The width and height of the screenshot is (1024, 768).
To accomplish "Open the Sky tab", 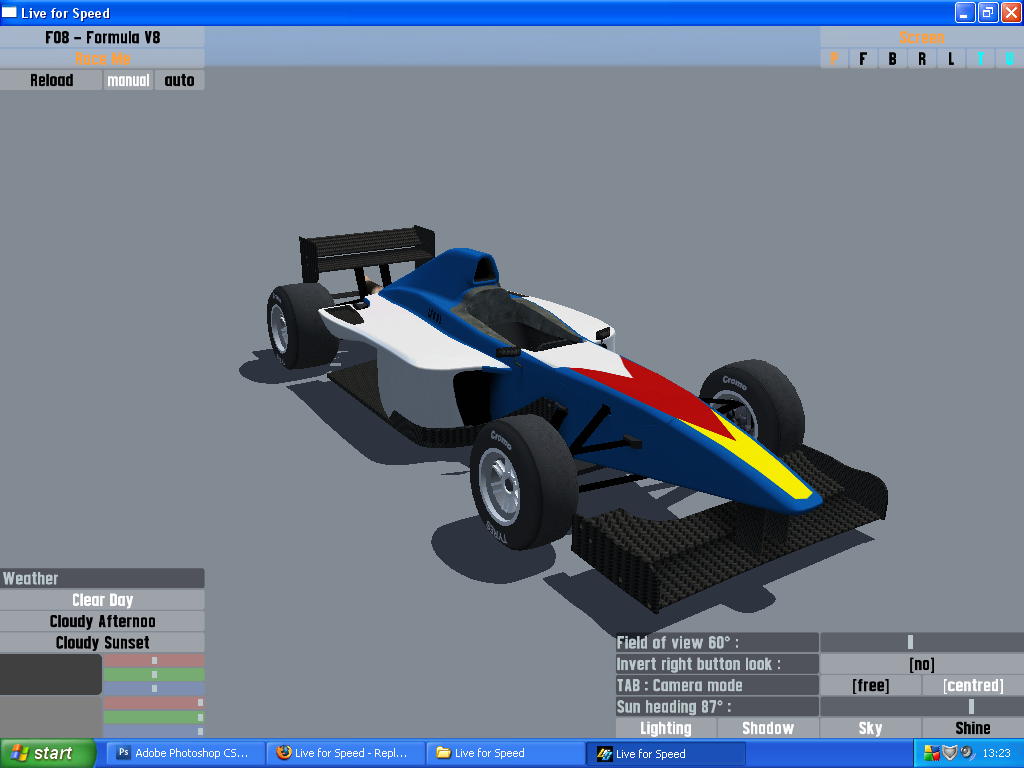I will [x=871, y=728].
